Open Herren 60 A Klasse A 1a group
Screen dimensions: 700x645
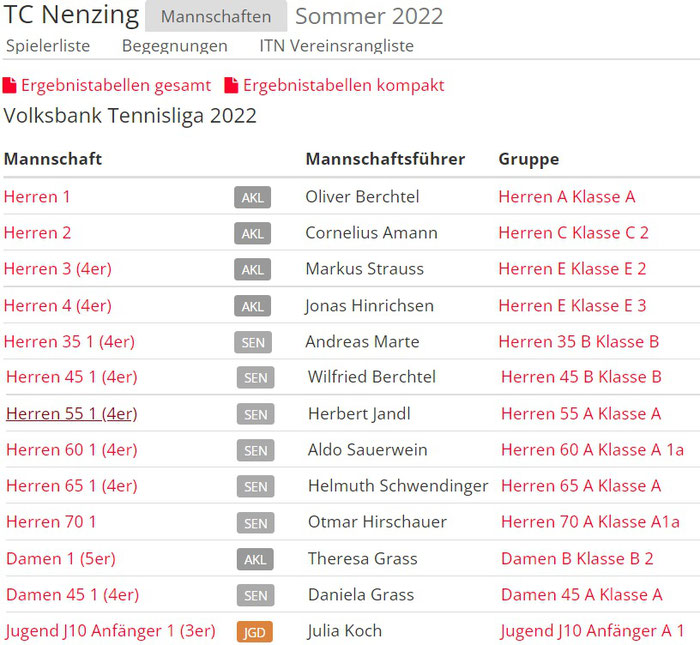592,449
